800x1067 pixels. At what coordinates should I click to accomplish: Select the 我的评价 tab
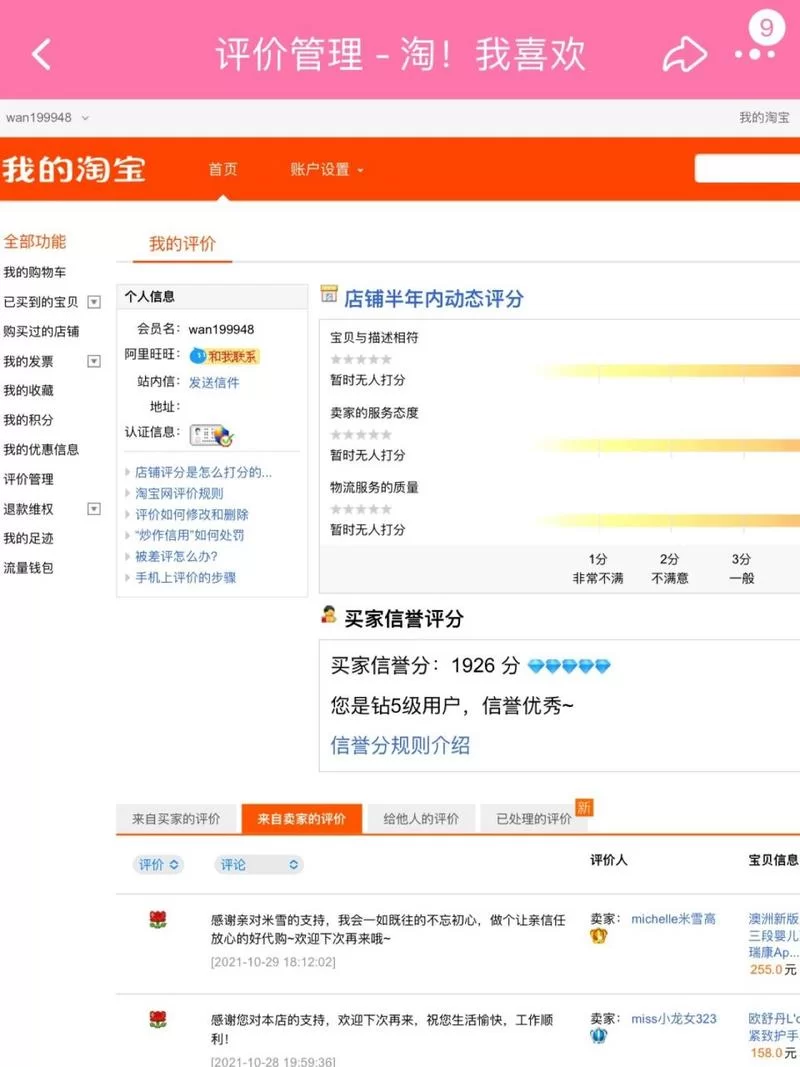[182, 244]
